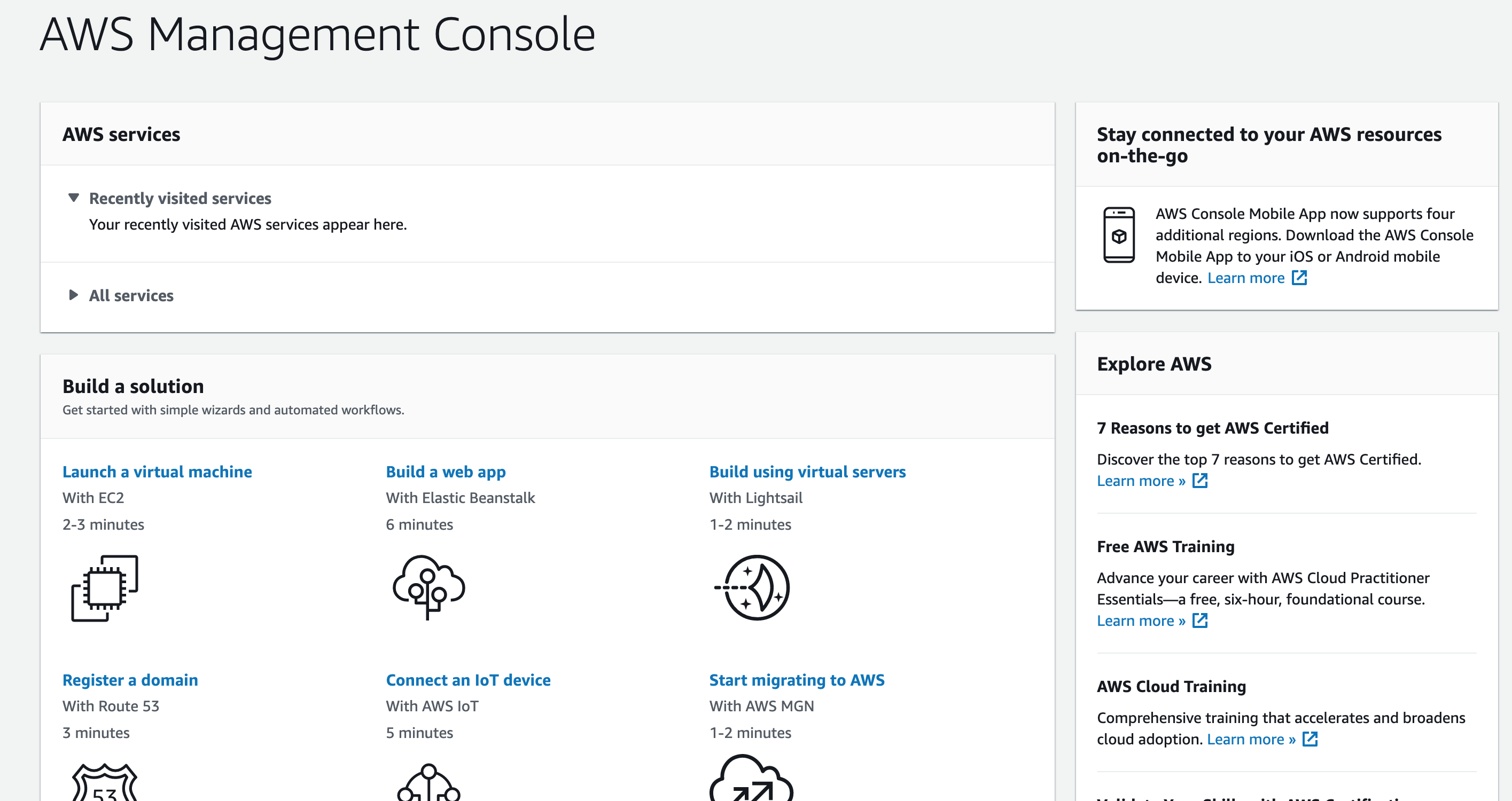Screen dimensions: 1512x801
Task: Open Launch a virtual machine wizard
Action: 157,472
